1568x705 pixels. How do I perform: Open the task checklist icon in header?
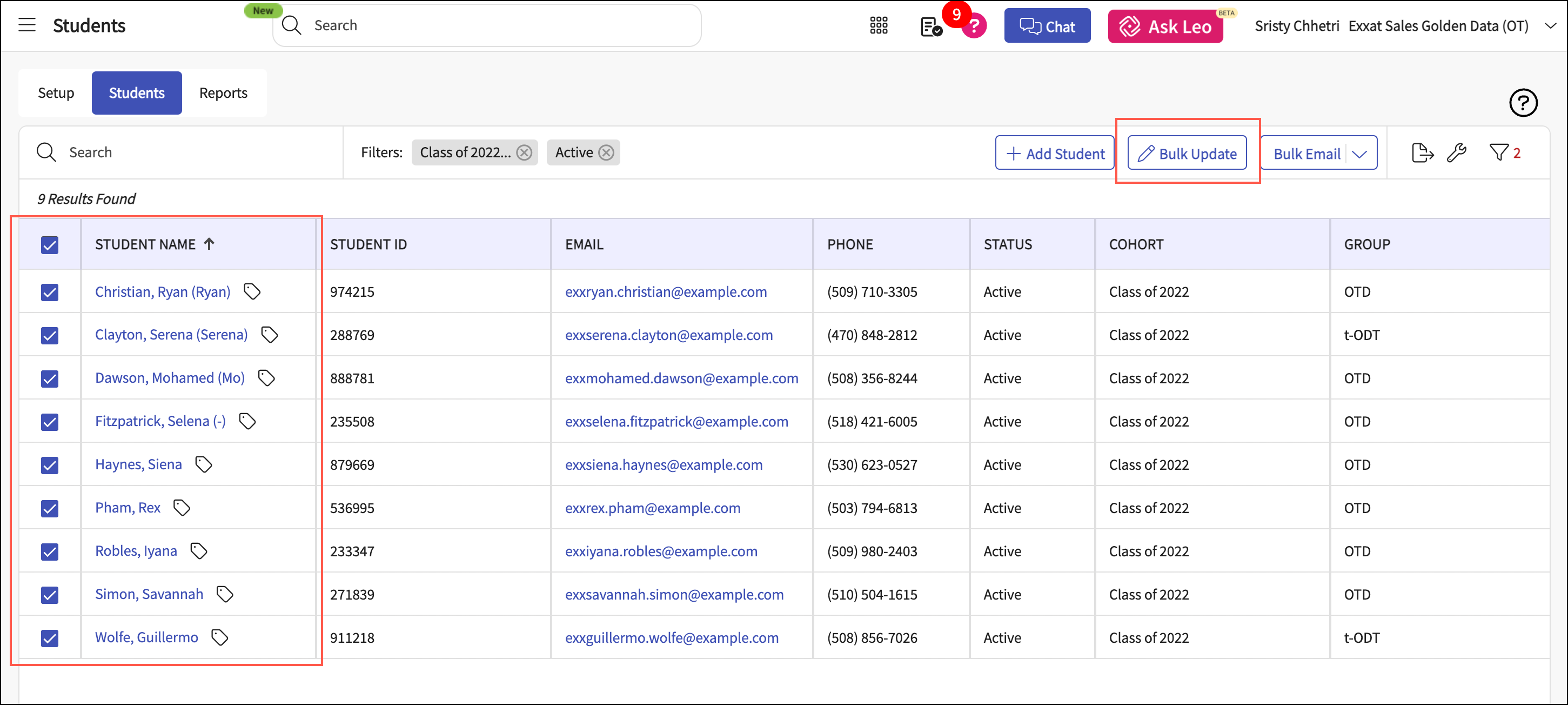click(x=930, y=27)
